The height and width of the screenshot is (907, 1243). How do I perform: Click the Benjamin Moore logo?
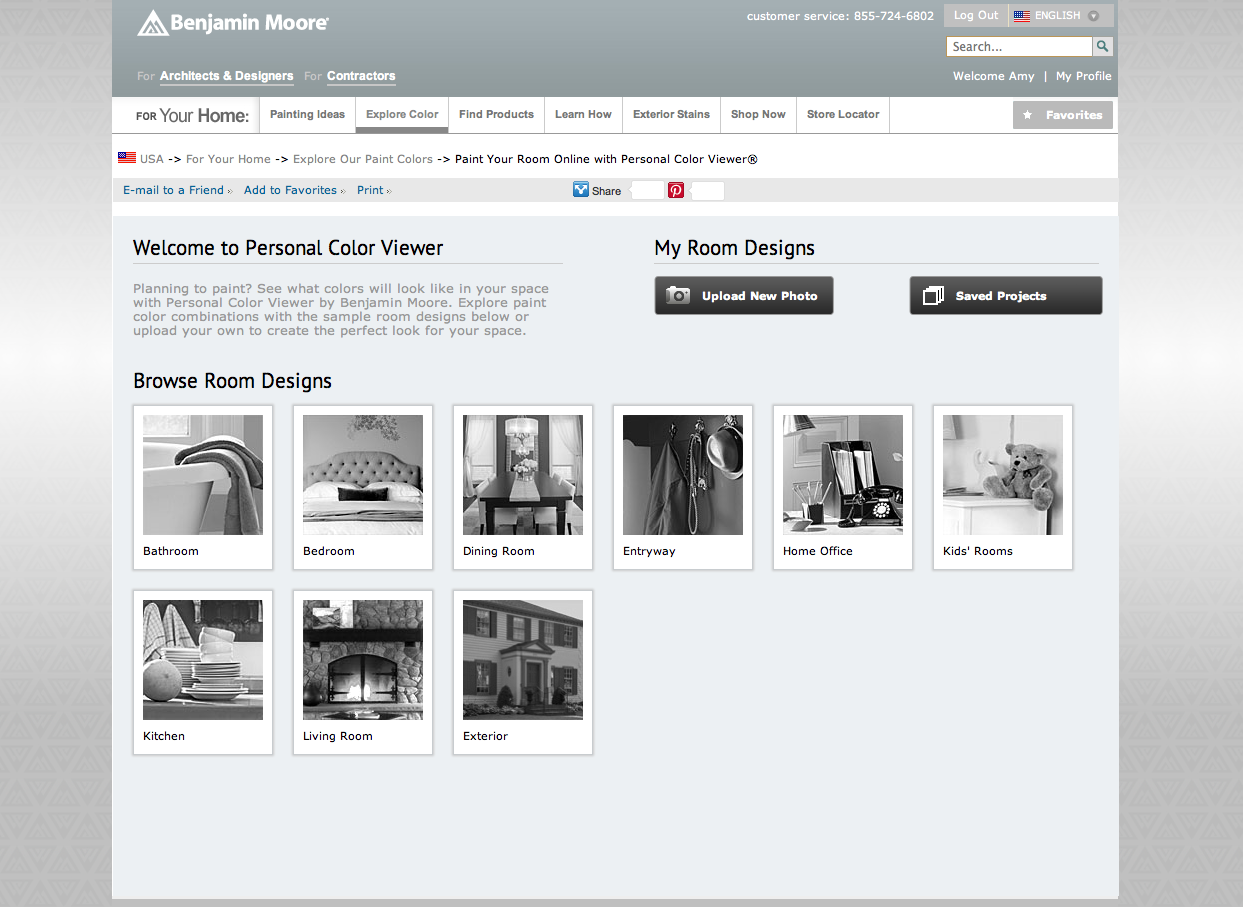coord(232,23)
